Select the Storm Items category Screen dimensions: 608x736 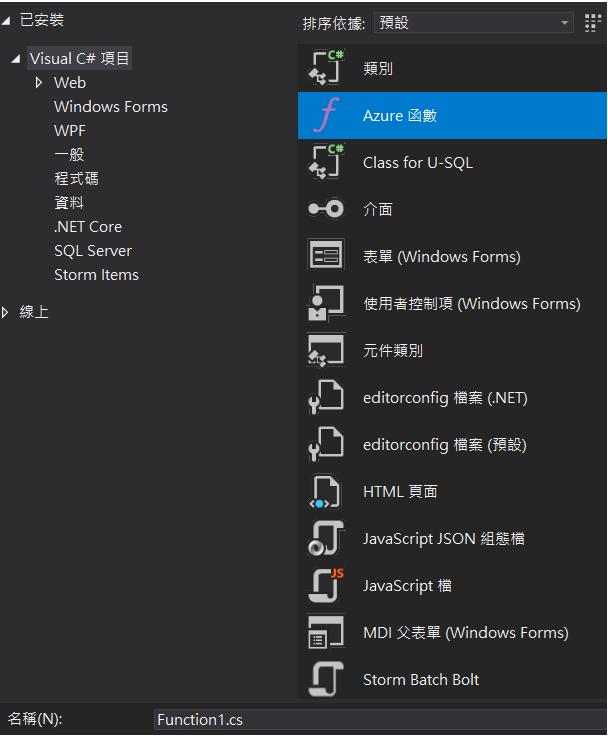[x=96, y=275]
